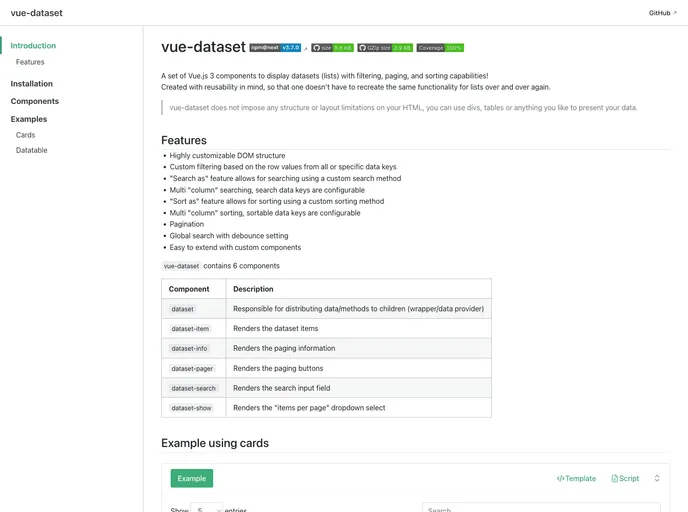Click 'Global search with debounce setting' bullet
688x512 pixels.
tap(229, 236)
